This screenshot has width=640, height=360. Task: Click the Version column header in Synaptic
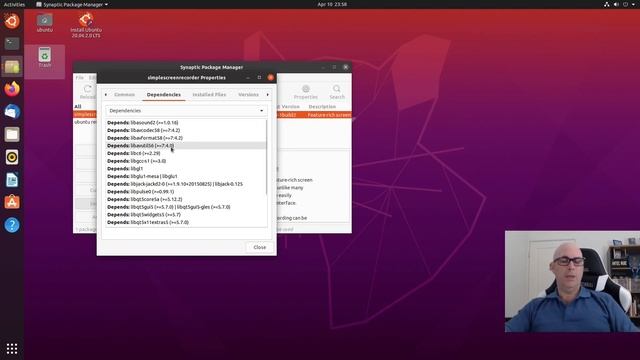pyautogui.click(x=291, y=107)
